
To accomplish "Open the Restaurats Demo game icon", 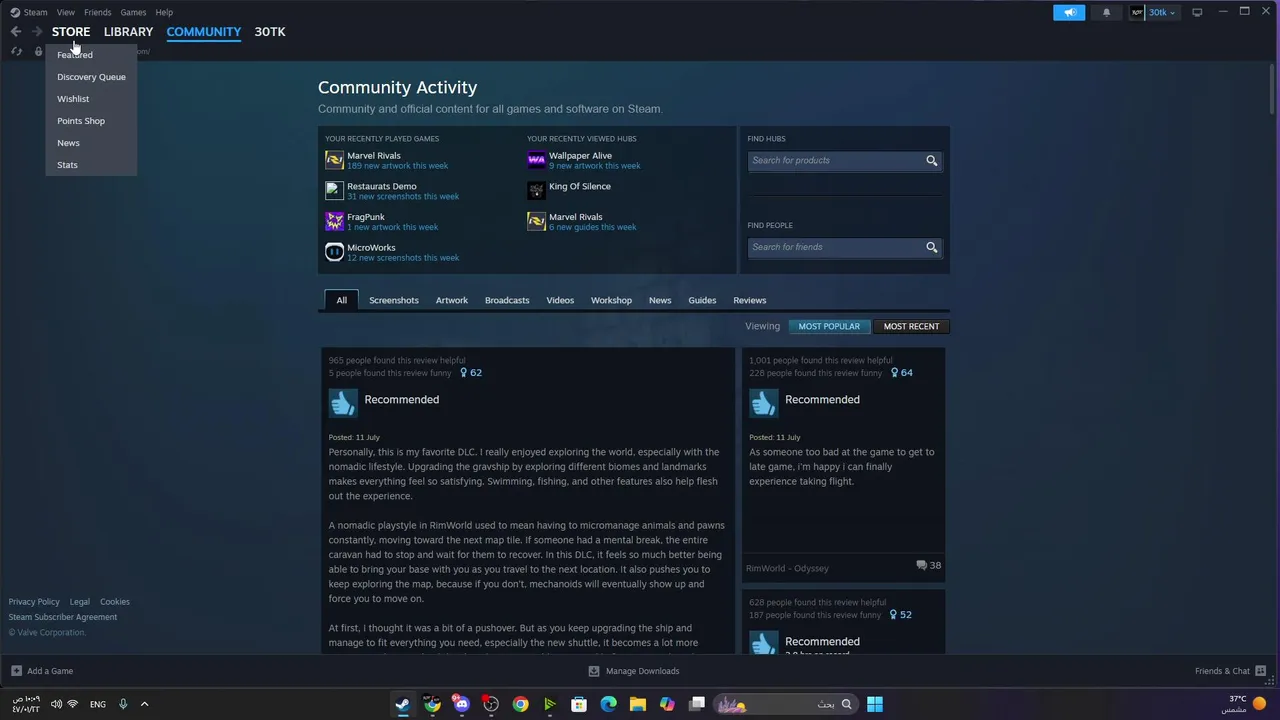I will pos(334,190).
